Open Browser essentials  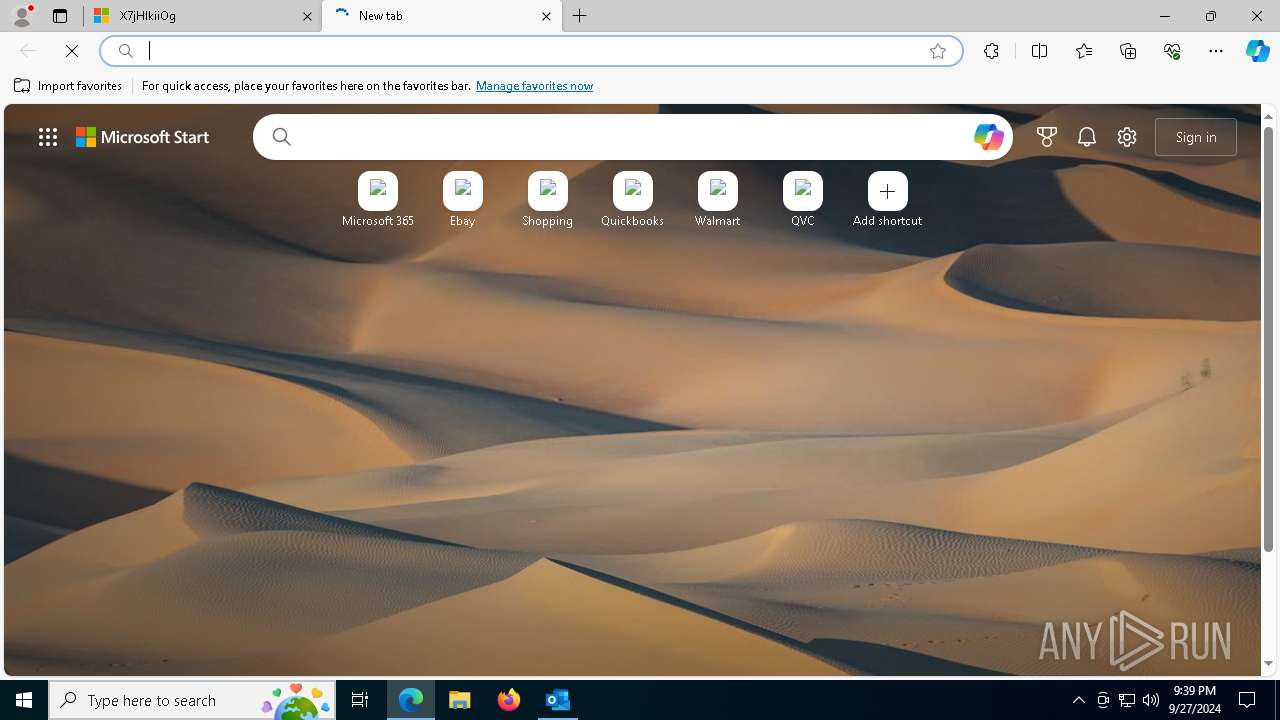[1172, 51]
